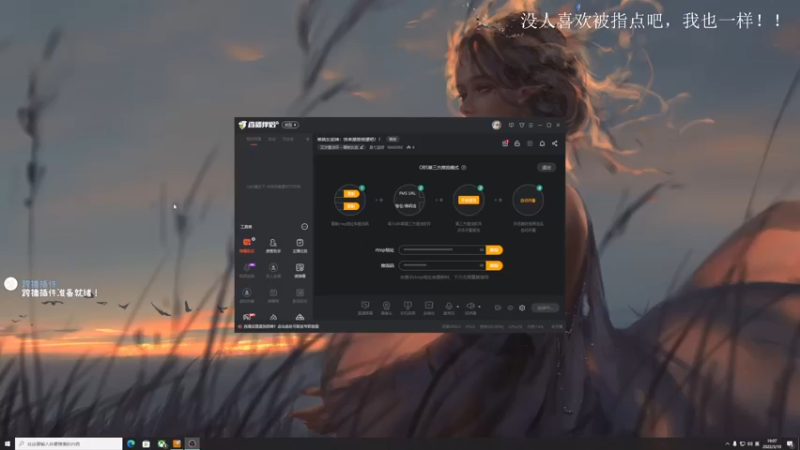Screen dimensions: 800x450
Task: Open the tool with purple badge in toolbox
Action: (x=247, y=270)
